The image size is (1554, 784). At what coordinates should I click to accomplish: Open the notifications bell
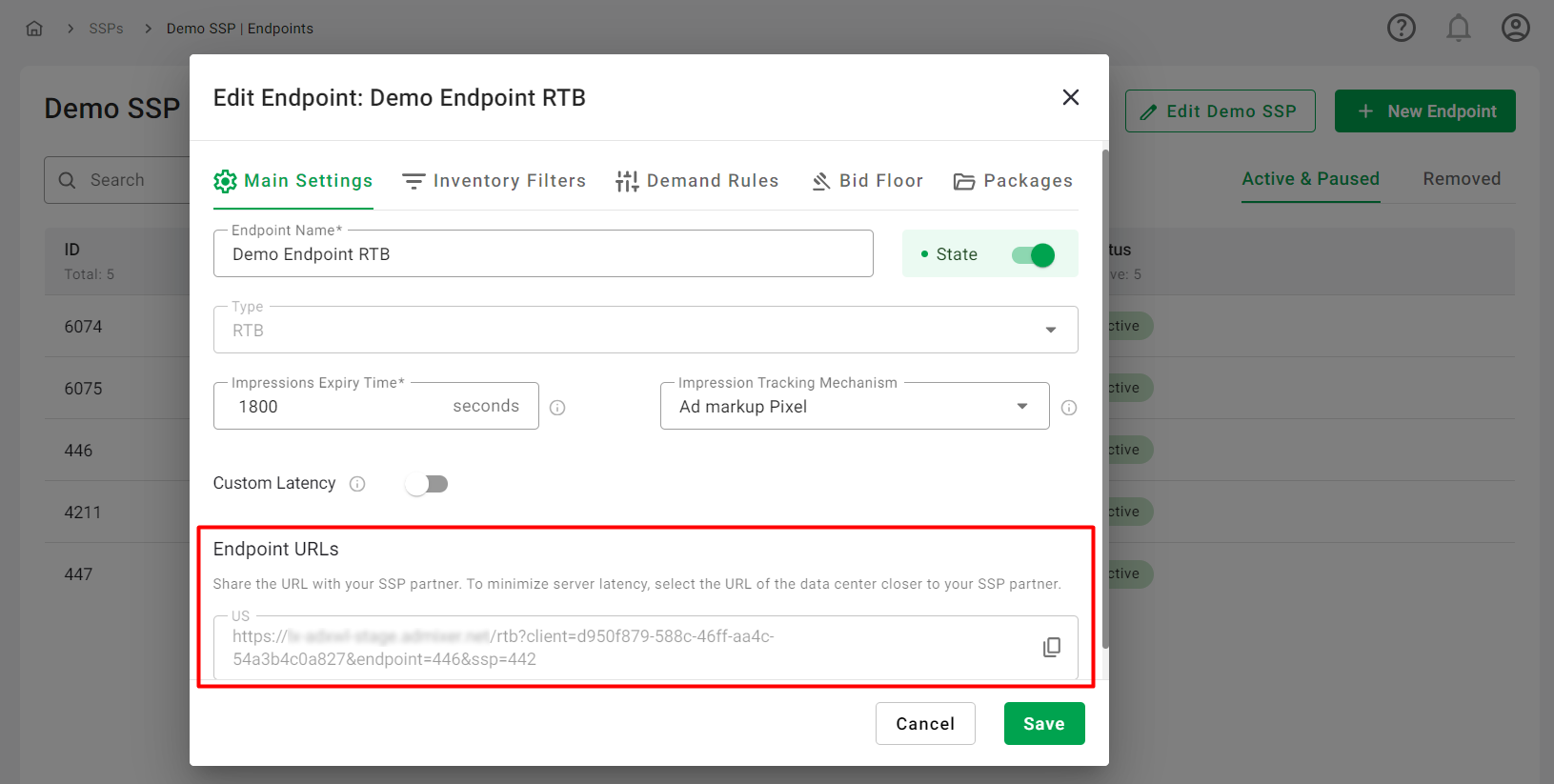(x=1458, y=29)
